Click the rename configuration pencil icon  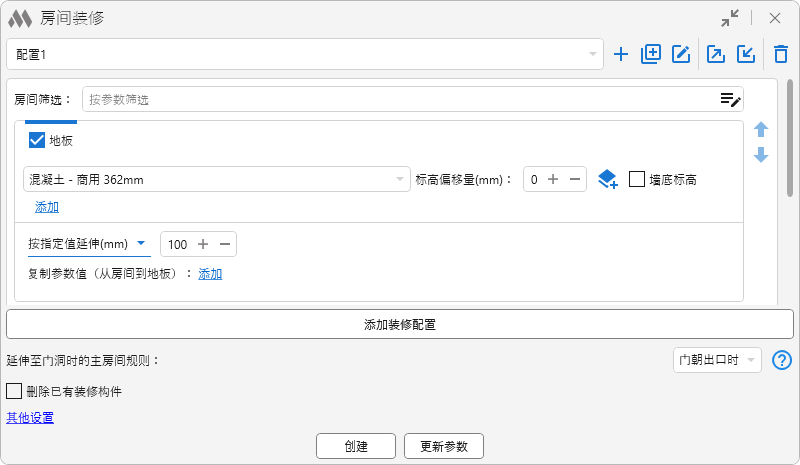pyautogui.click(x=681, y=55)
